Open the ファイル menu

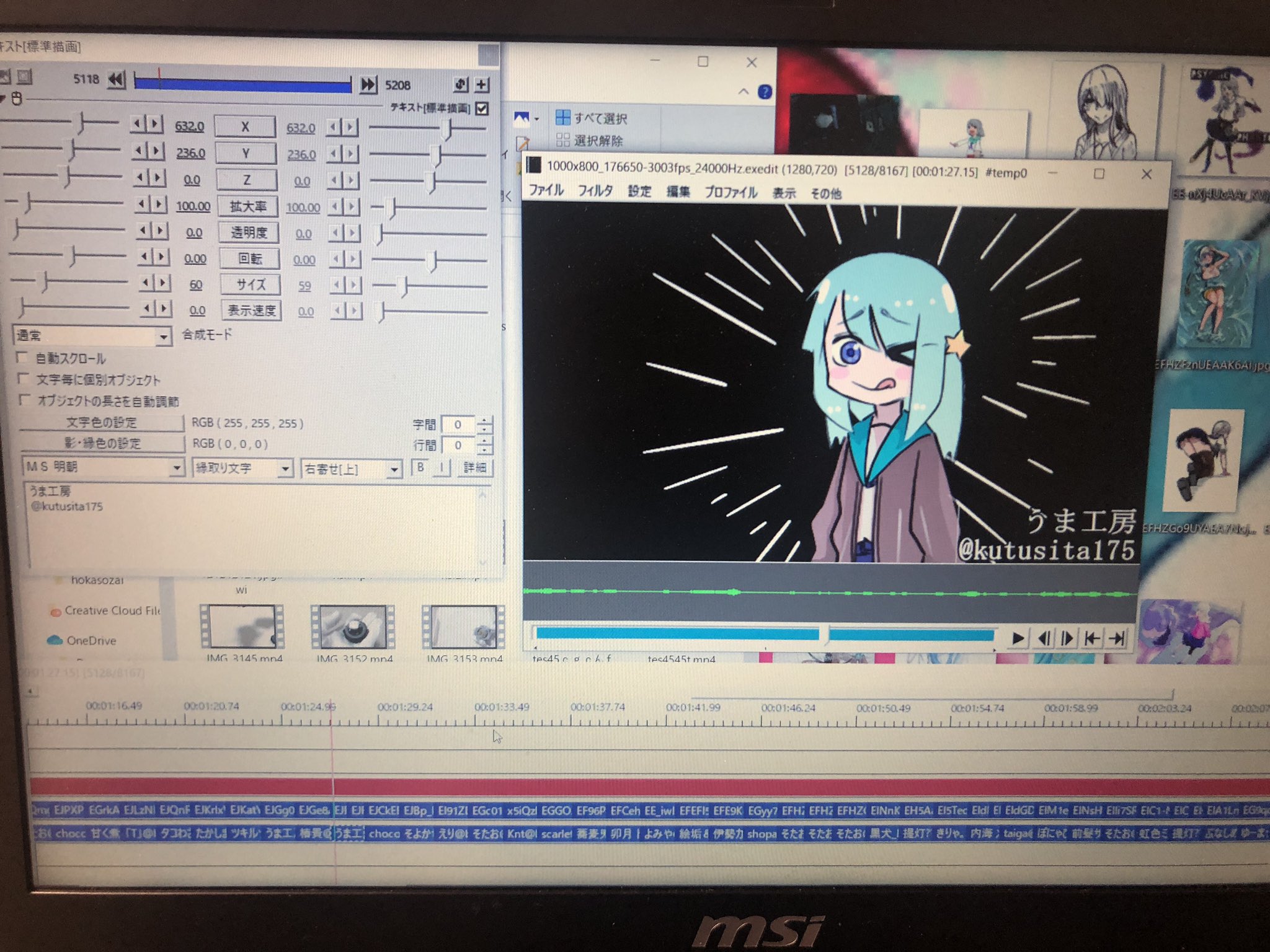point(546,190)
